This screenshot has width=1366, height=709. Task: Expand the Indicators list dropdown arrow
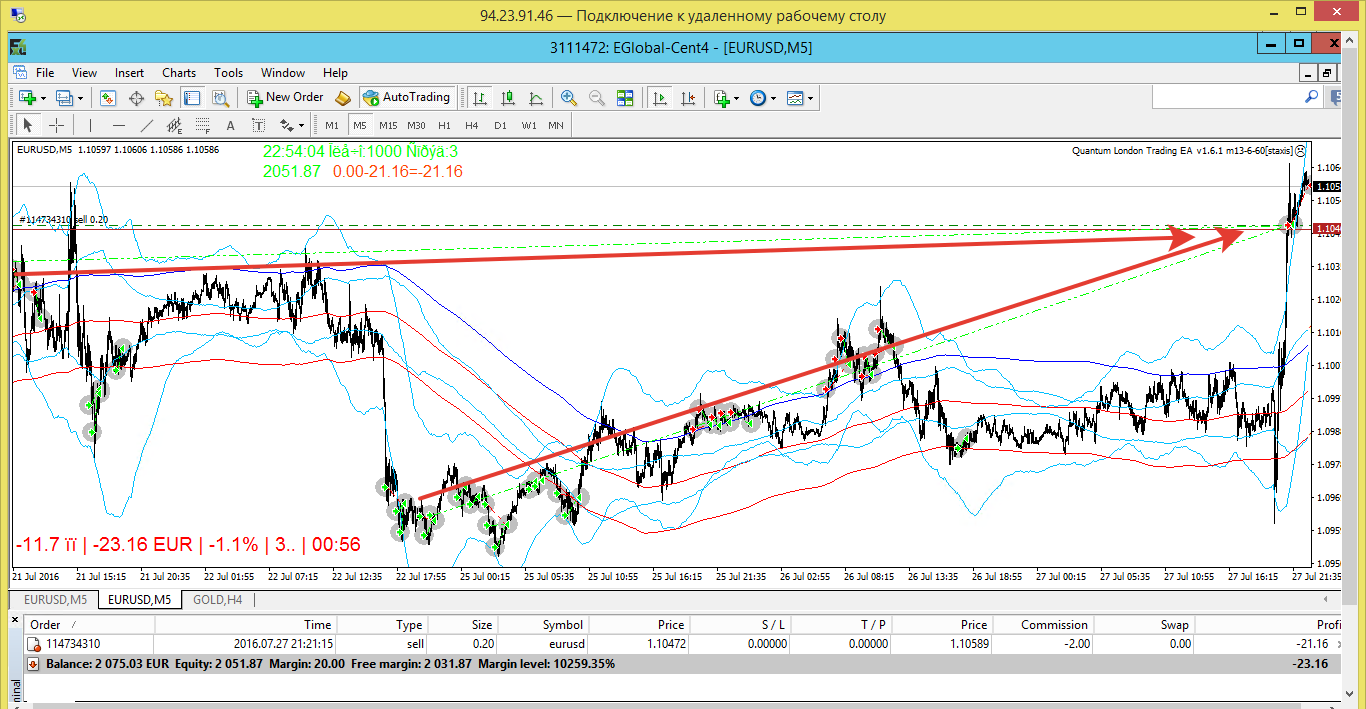click(x=736, y=98)
